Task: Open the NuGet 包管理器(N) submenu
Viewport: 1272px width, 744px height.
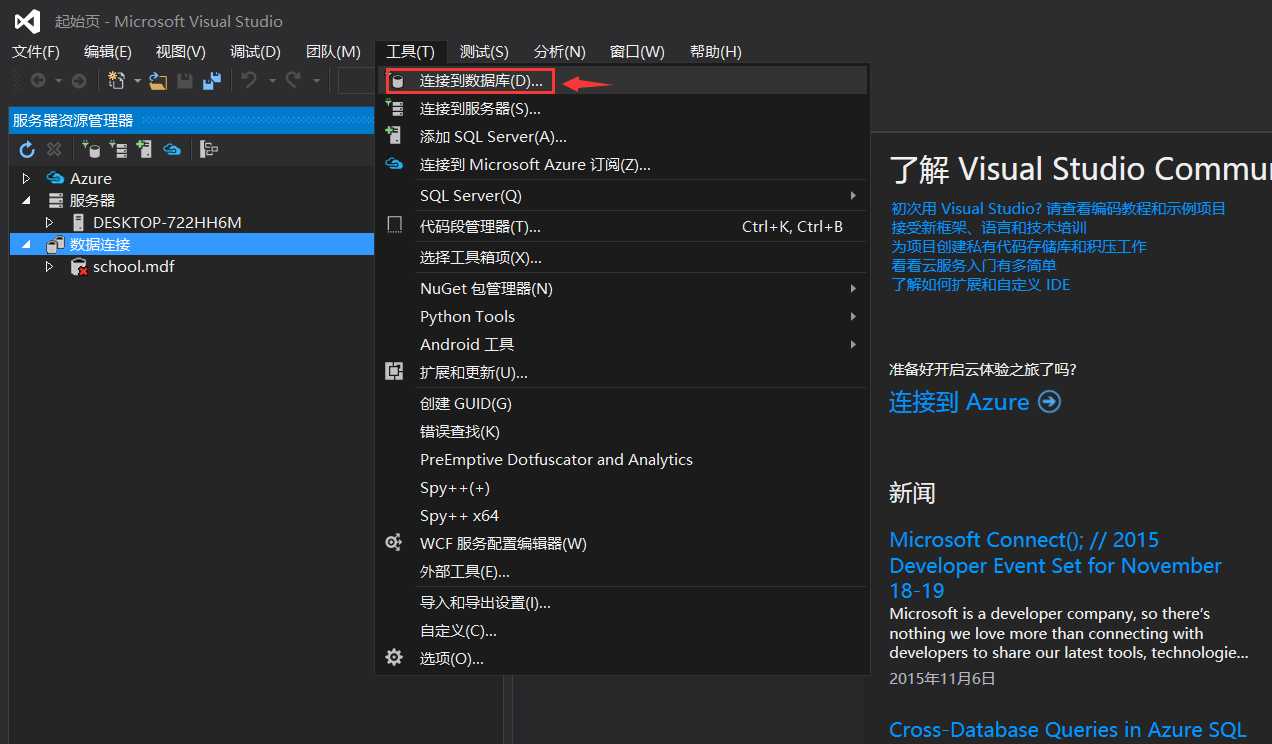Action: tap(622, 288)
